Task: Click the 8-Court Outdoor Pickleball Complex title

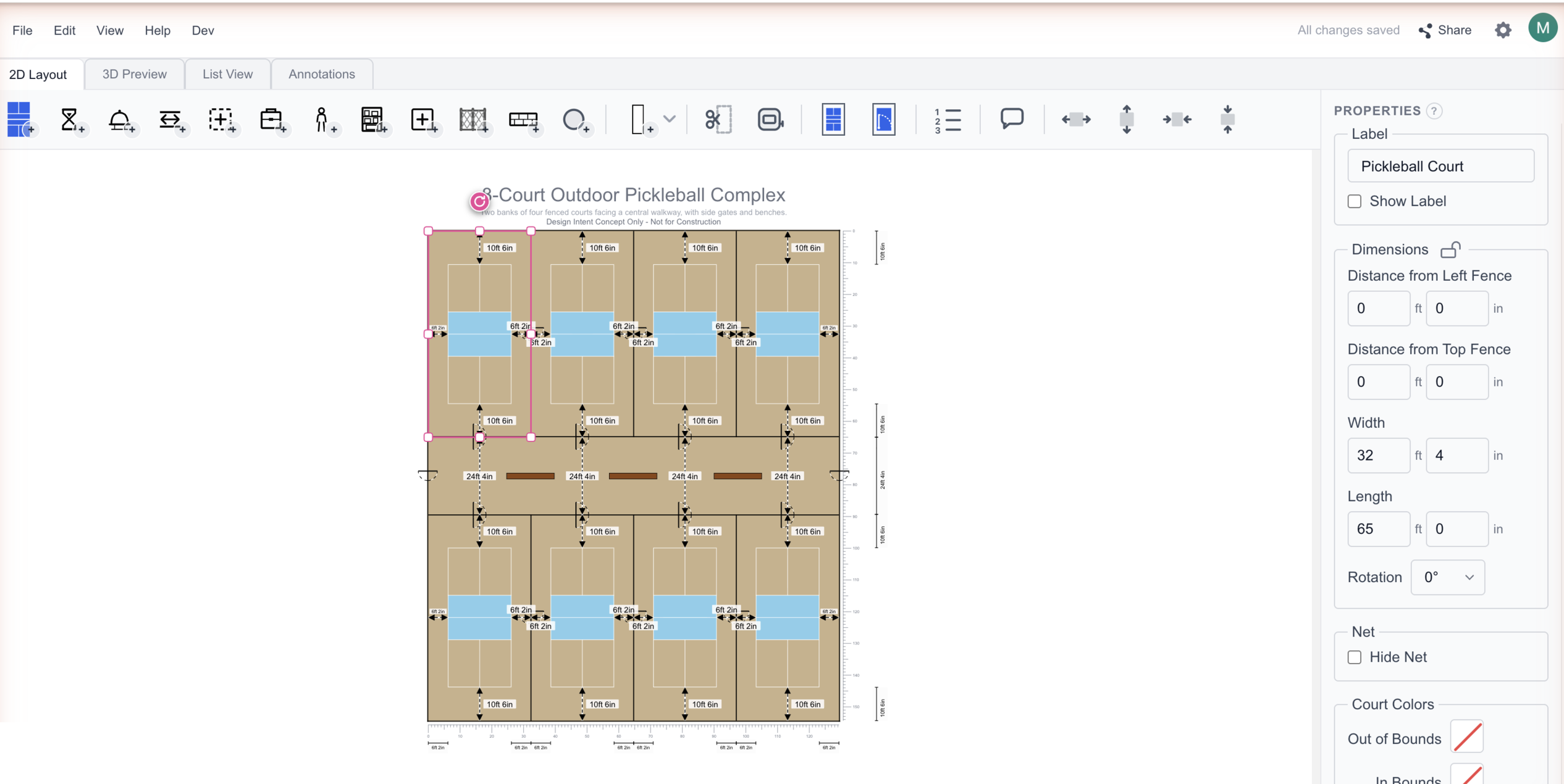Action: [633, 194]
